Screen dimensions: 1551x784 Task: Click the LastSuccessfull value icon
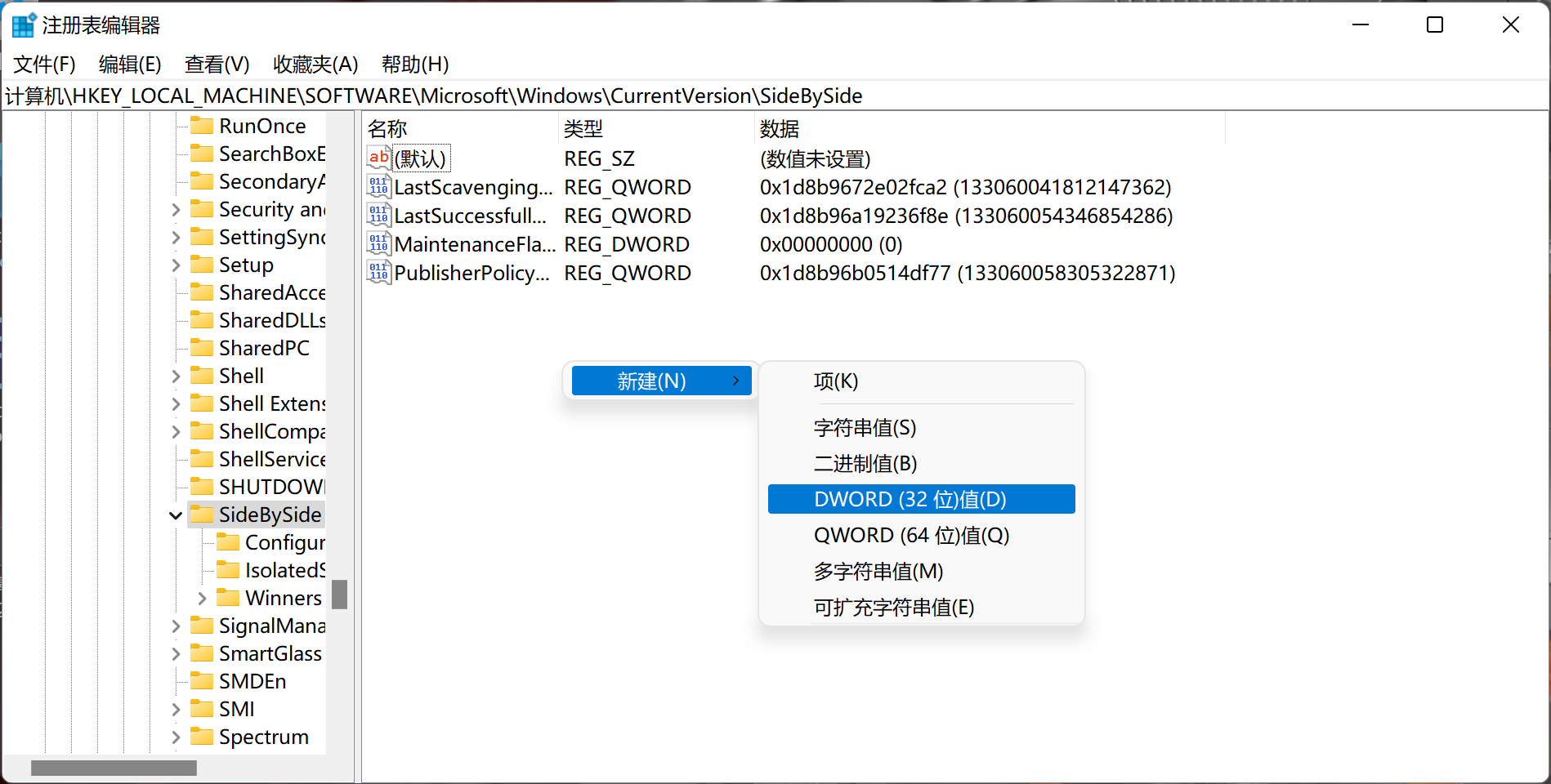pos(378,215)
